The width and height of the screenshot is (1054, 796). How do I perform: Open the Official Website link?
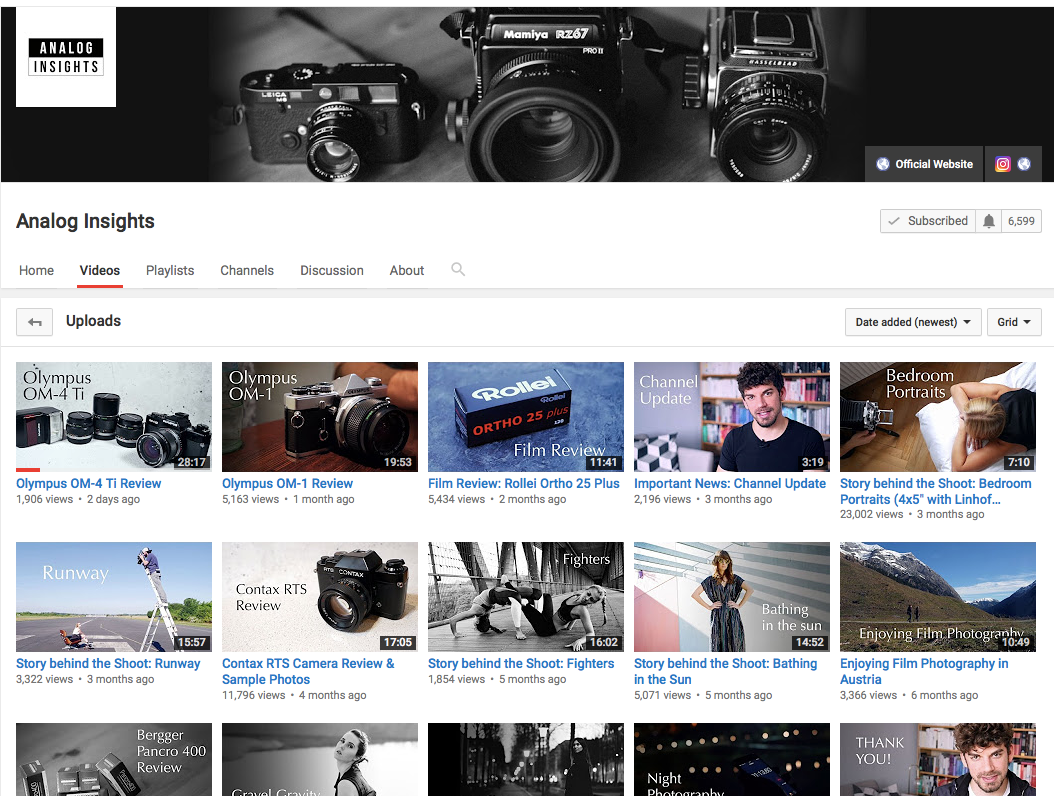coord(924,164)
